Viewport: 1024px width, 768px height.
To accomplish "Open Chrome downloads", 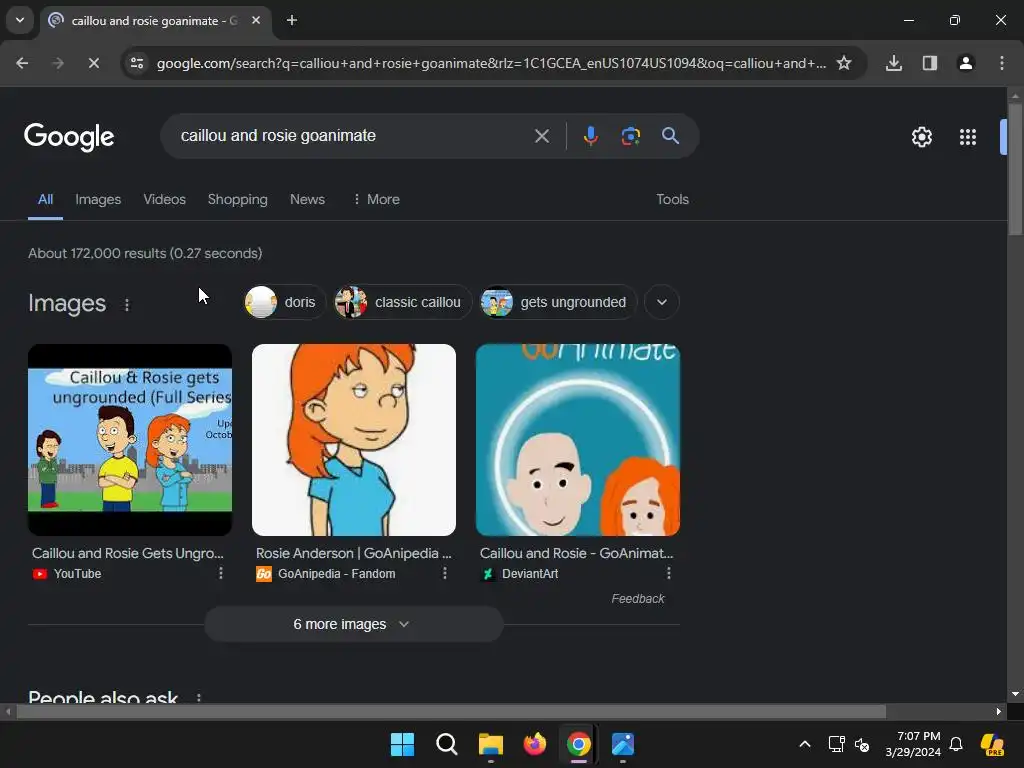I will click(894, 63).
